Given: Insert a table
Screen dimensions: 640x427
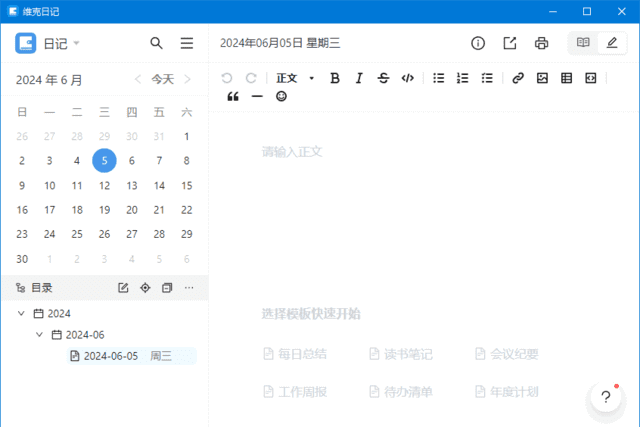Looking at the screenshot, I should click(567, 78).
